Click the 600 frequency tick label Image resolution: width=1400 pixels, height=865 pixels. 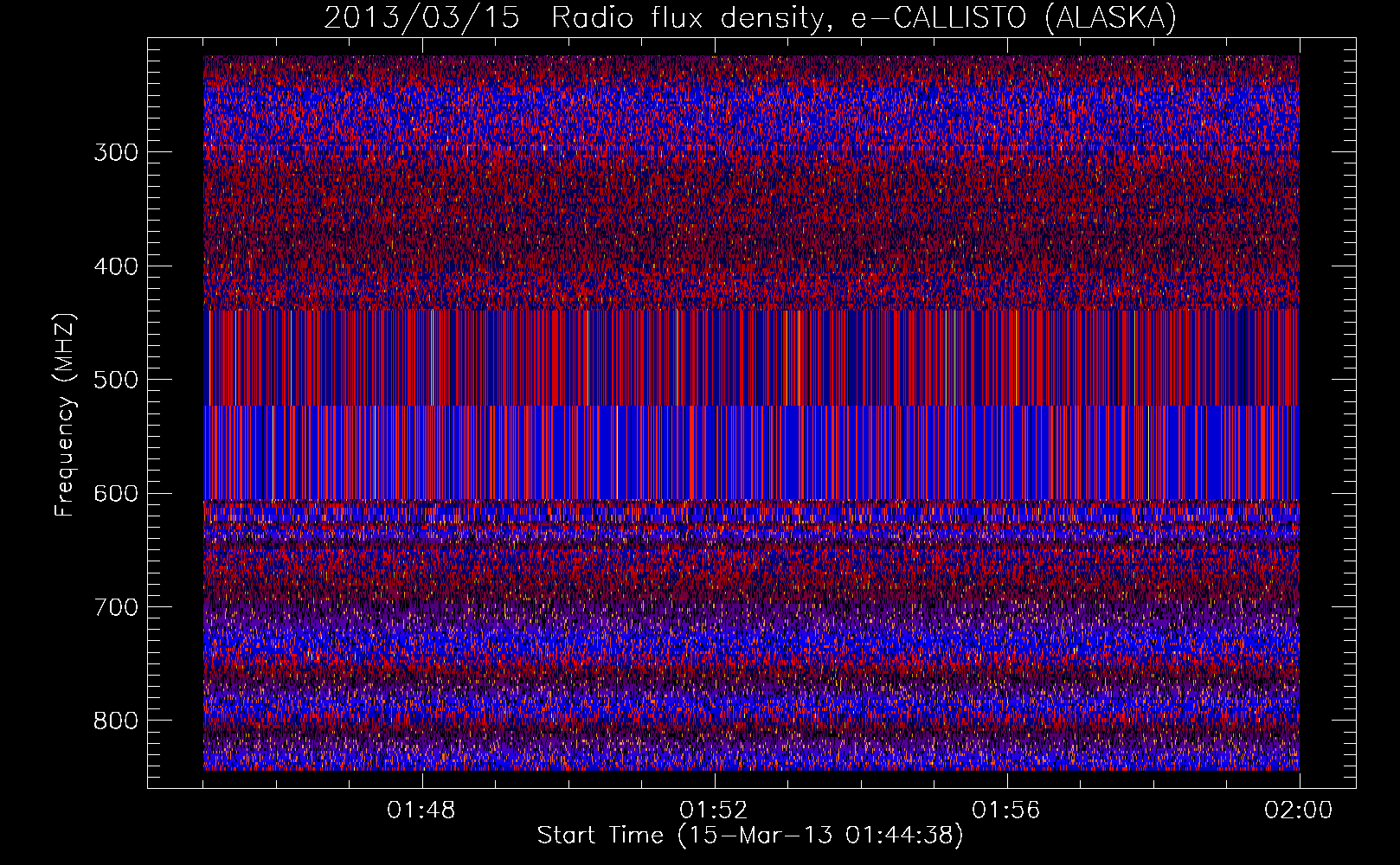[116, 494]
